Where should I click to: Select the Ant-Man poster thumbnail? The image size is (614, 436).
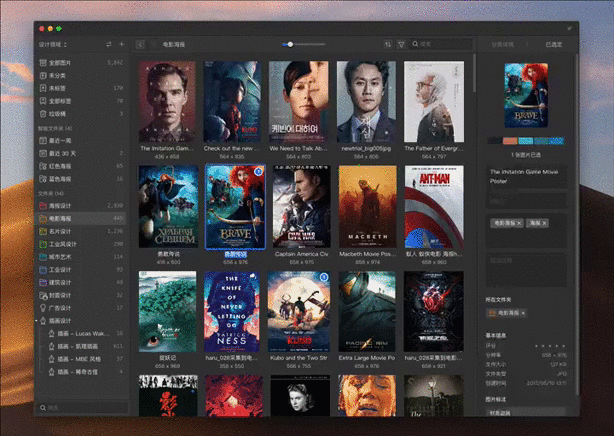[434, 207]
